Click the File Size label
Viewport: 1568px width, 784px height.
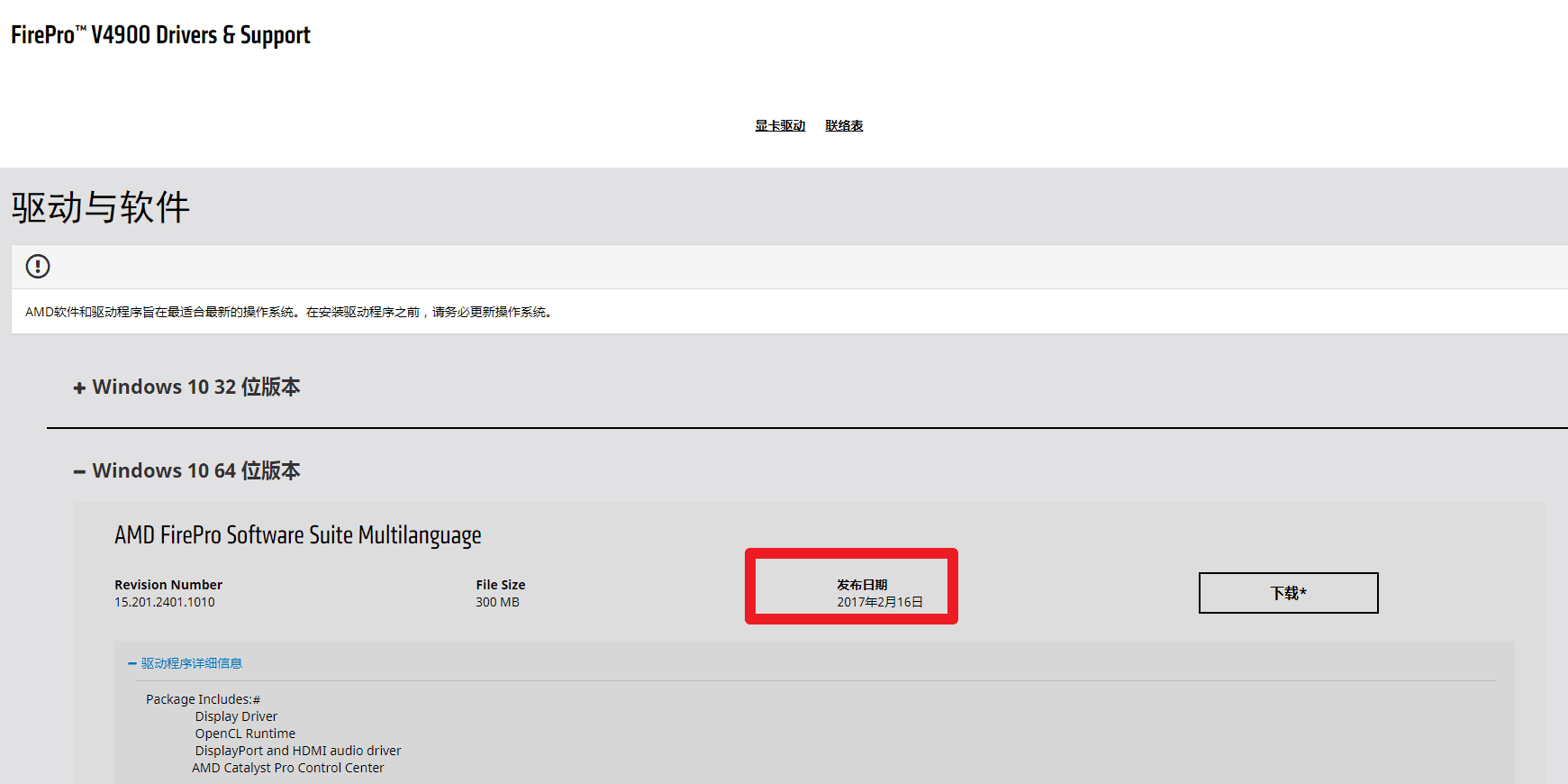click(501, 585)
